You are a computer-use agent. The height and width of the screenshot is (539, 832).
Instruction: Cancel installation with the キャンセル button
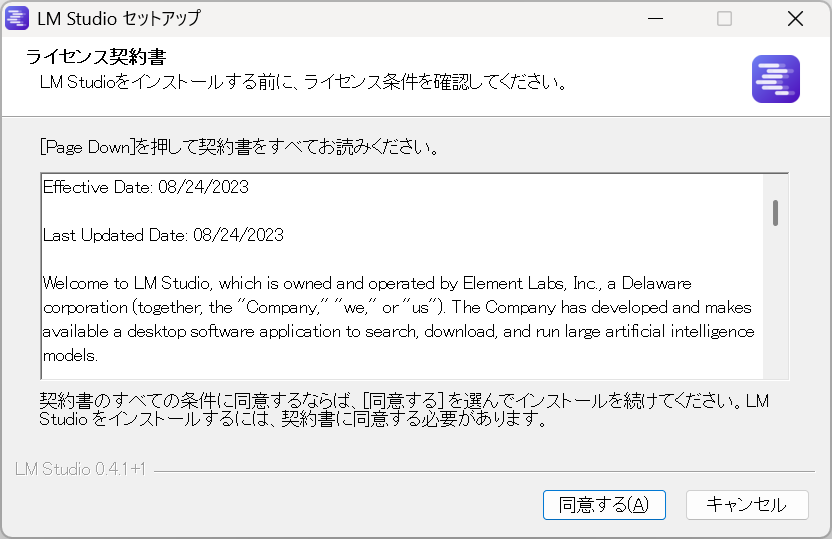[746, 505]
